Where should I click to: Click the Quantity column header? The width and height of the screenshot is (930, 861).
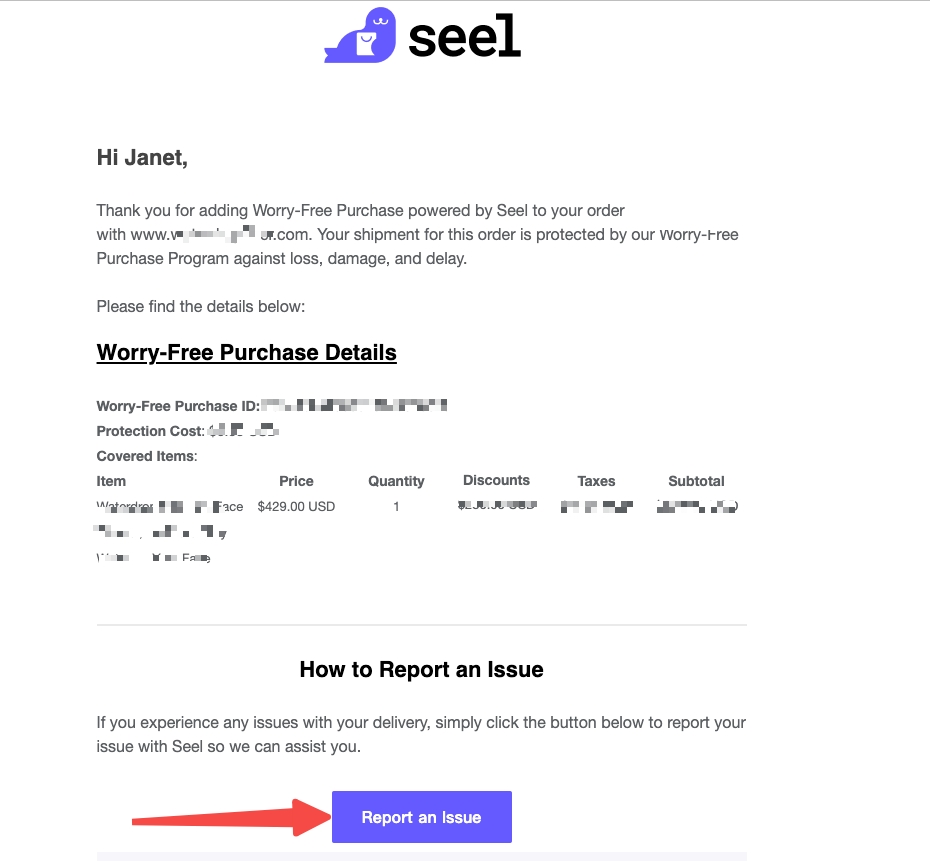(x=396, y=481)
